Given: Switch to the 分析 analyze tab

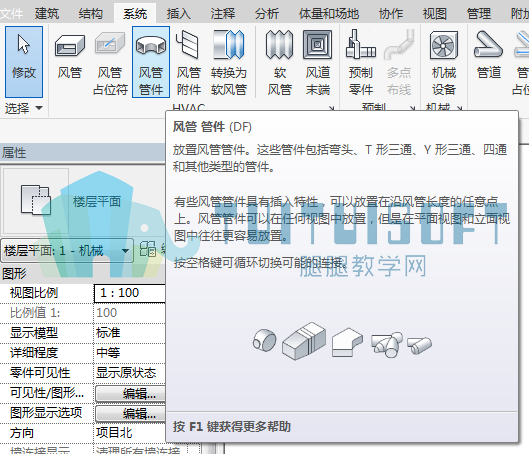Looking at the screenshot, I should coord(267,14).
